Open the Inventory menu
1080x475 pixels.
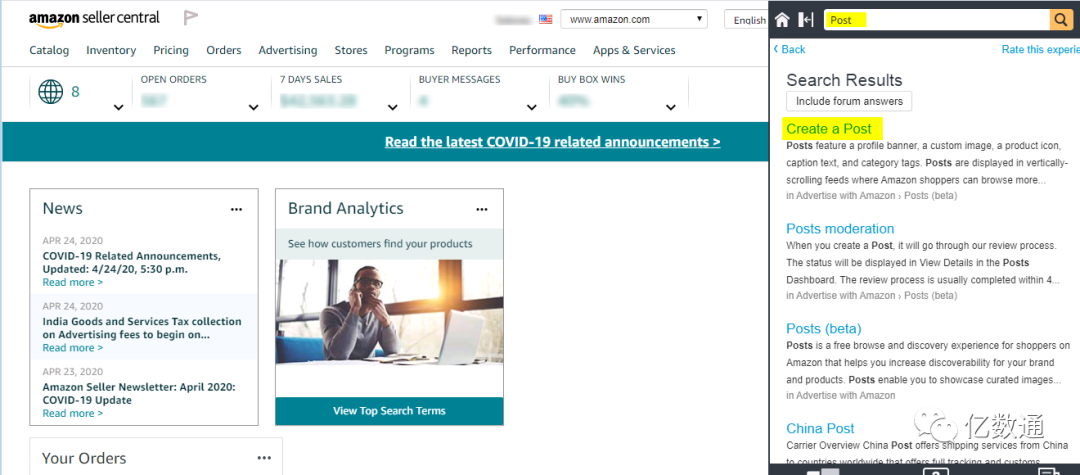(111, 50)
